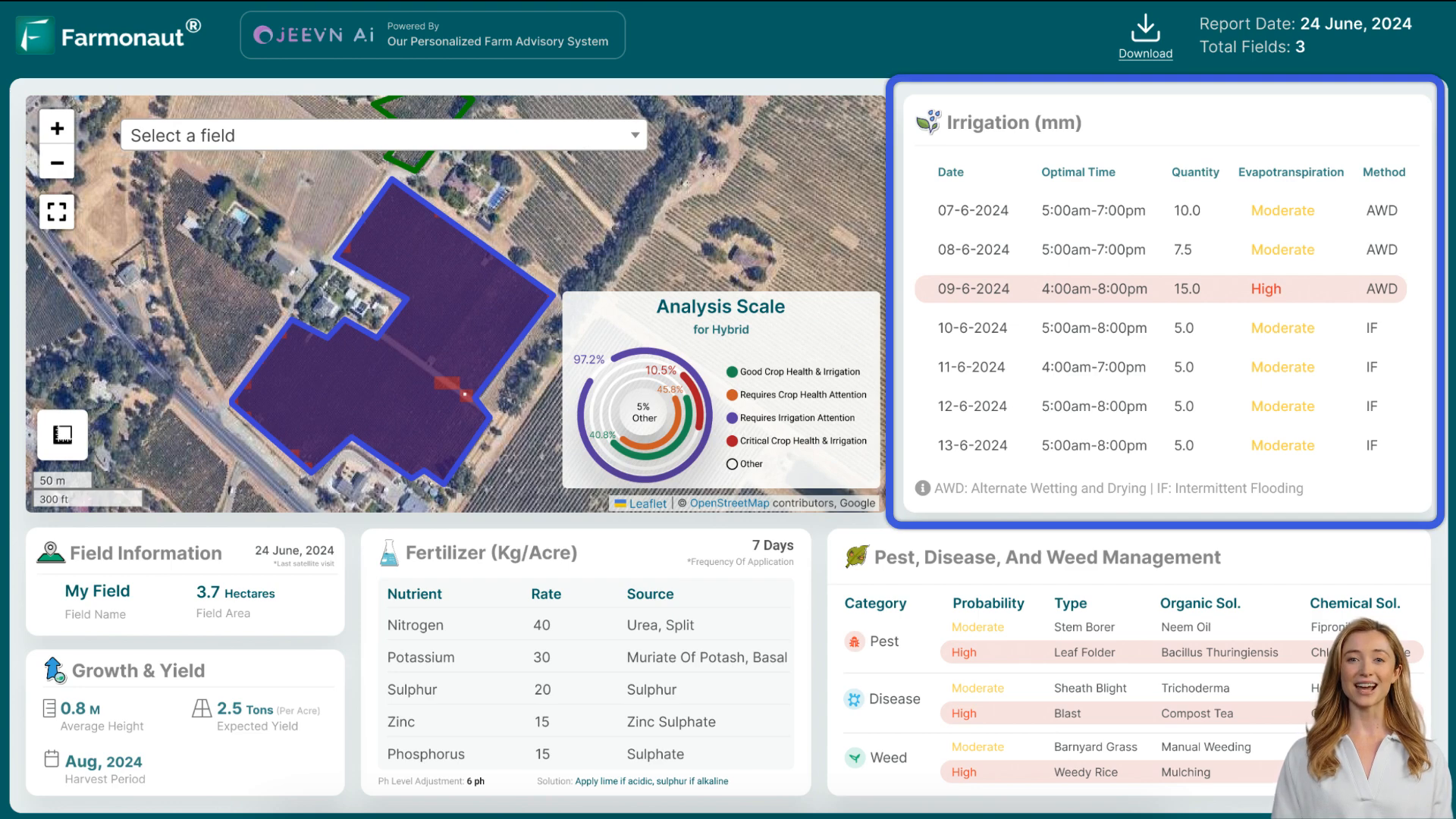Expand the AWD irrigation method info tooltip
Screen dimensions: 1456x819
(x=921, y=488)
